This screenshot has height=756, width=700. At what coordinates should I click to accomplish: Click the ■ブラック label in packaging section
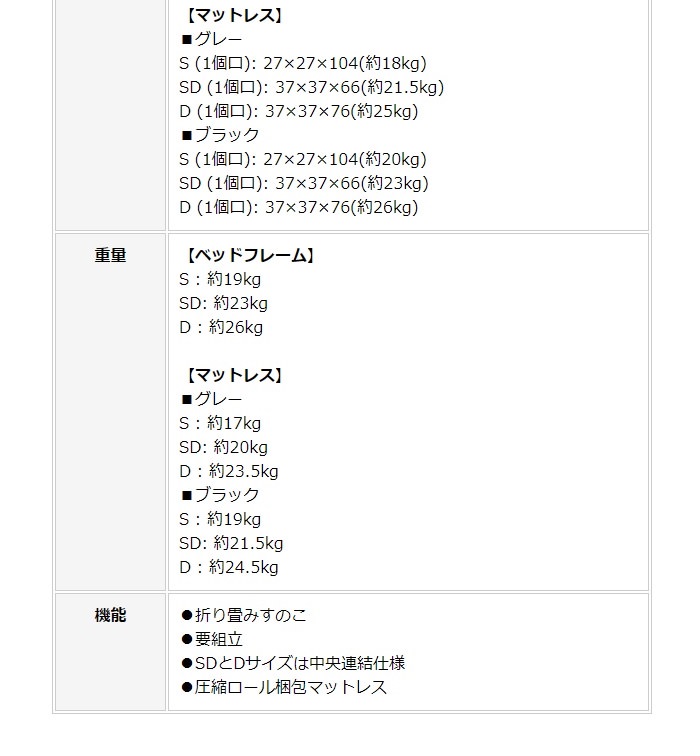coord(220,135)
